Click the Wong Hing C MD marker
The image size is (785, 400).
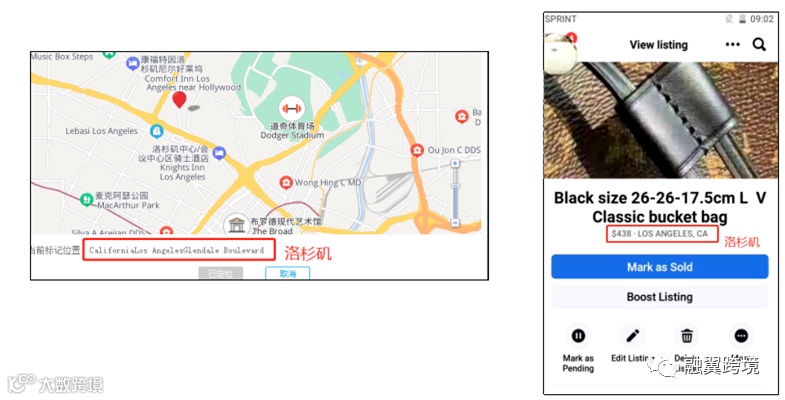coord(286,182)
